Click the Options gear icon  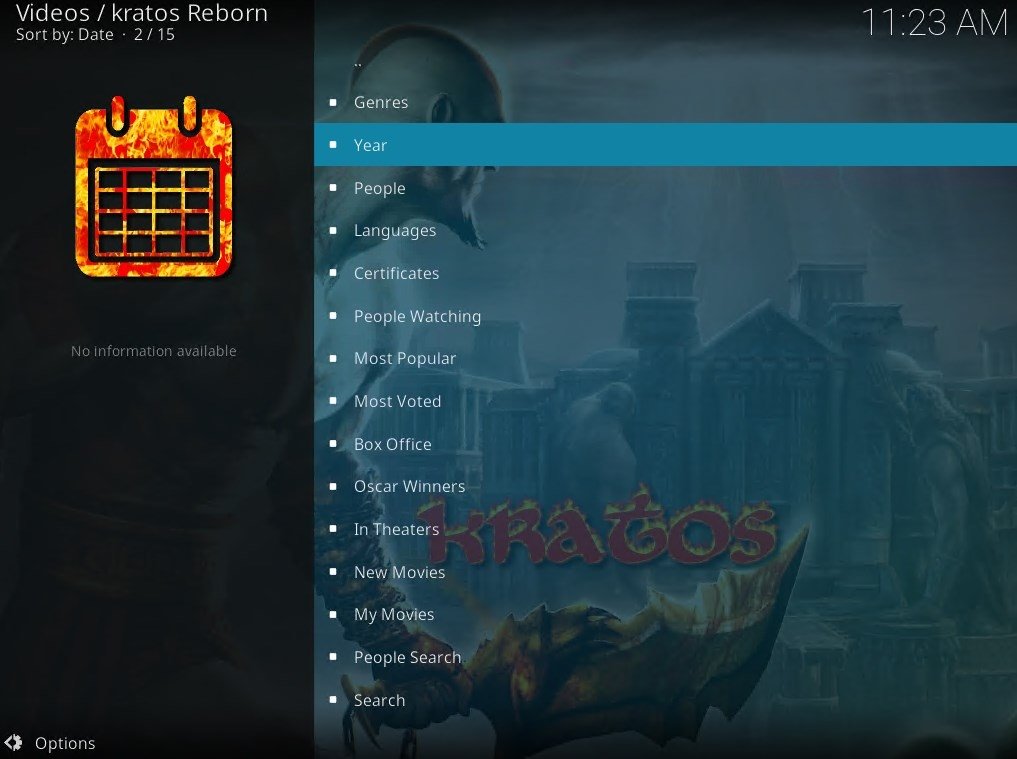(13, 743)
